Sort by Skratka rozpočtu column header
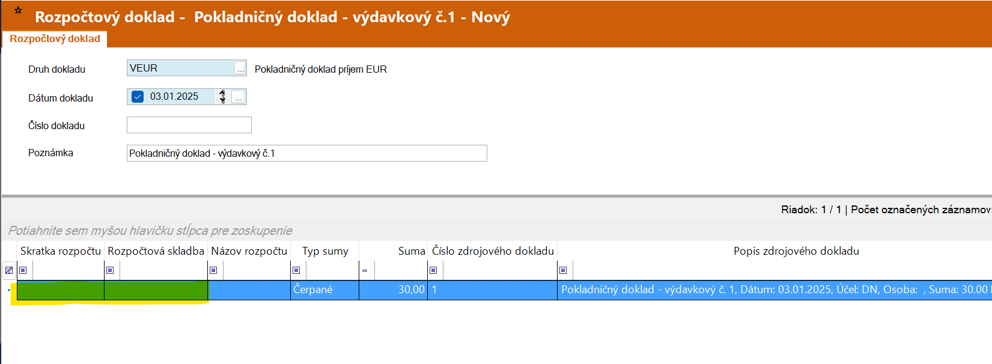Image resolution: width=992 pixels, height=364 pixels. pos(61,251)
